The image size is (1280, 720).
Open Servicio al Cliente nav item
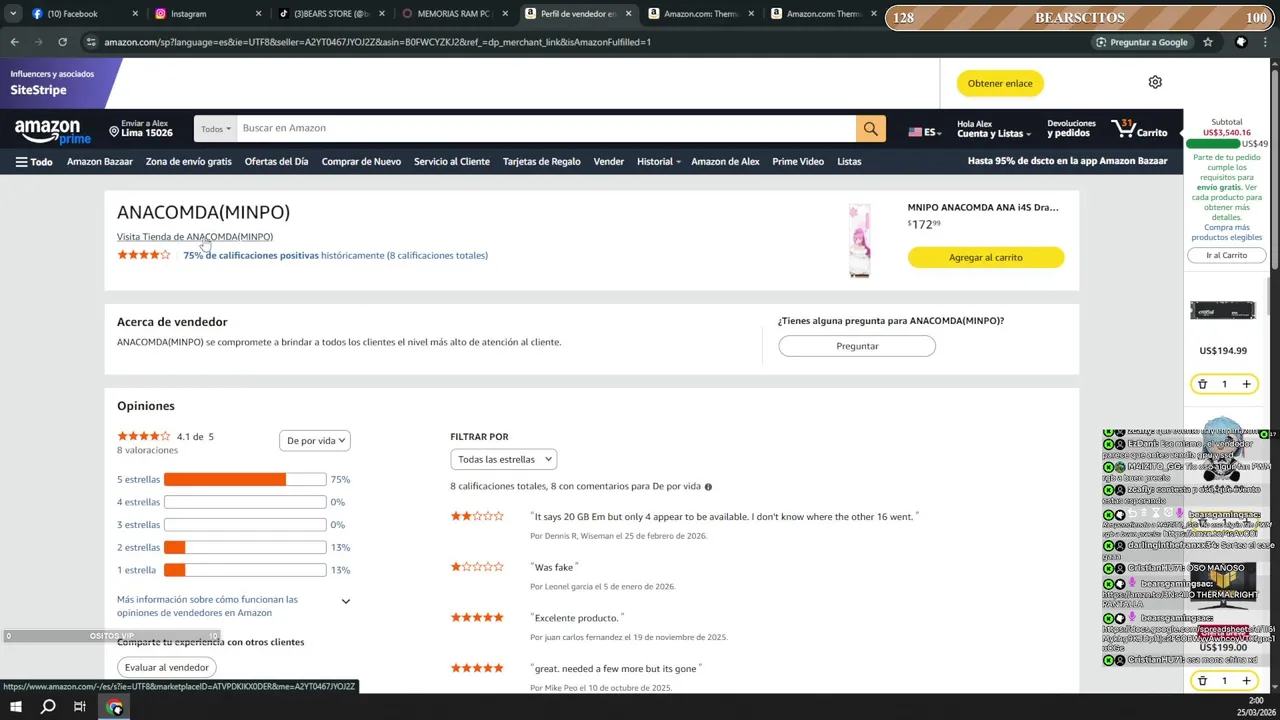452,161
